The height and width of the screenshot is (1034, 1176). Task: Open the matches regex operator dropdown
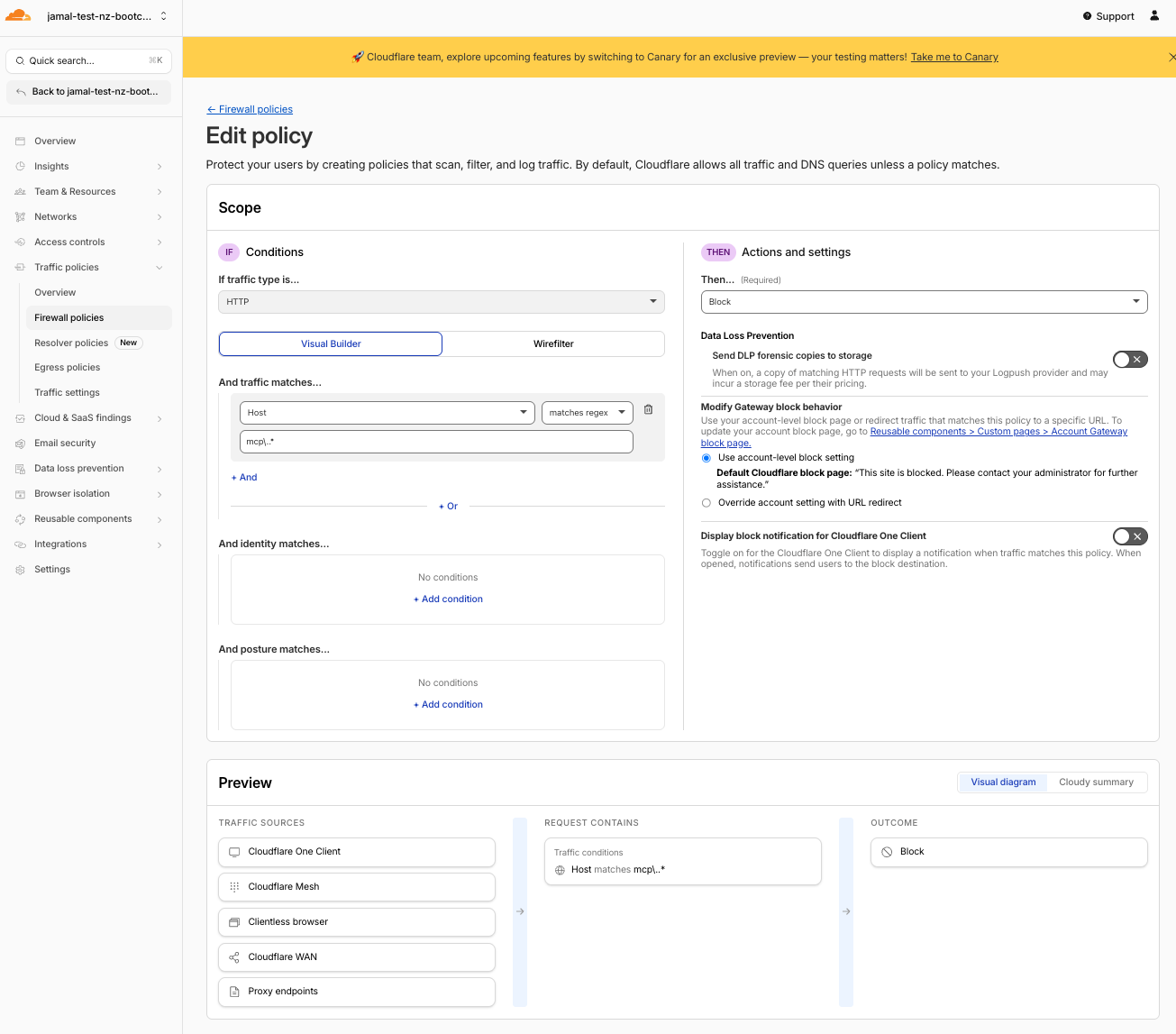[588, 413]
